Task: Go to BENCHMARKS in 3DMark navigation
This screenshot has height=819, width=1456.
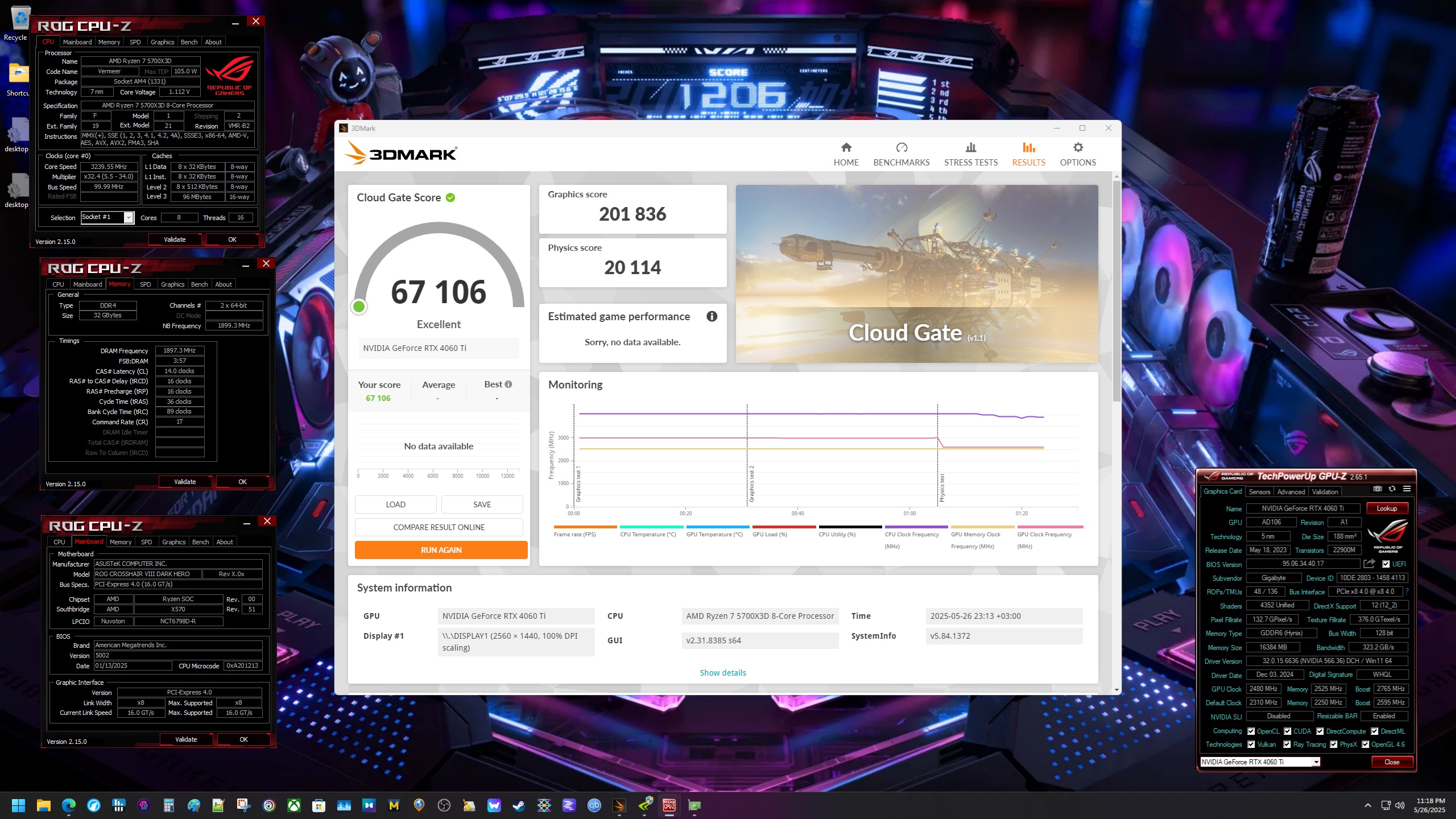Action: 901,154
